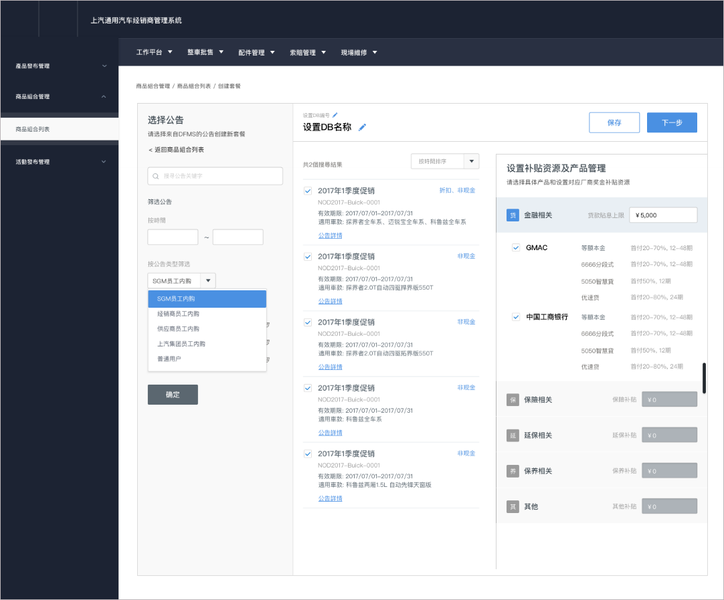Click the 搜寻公告关键字 search field
724x600 pixels.
(x=215, y=176)
